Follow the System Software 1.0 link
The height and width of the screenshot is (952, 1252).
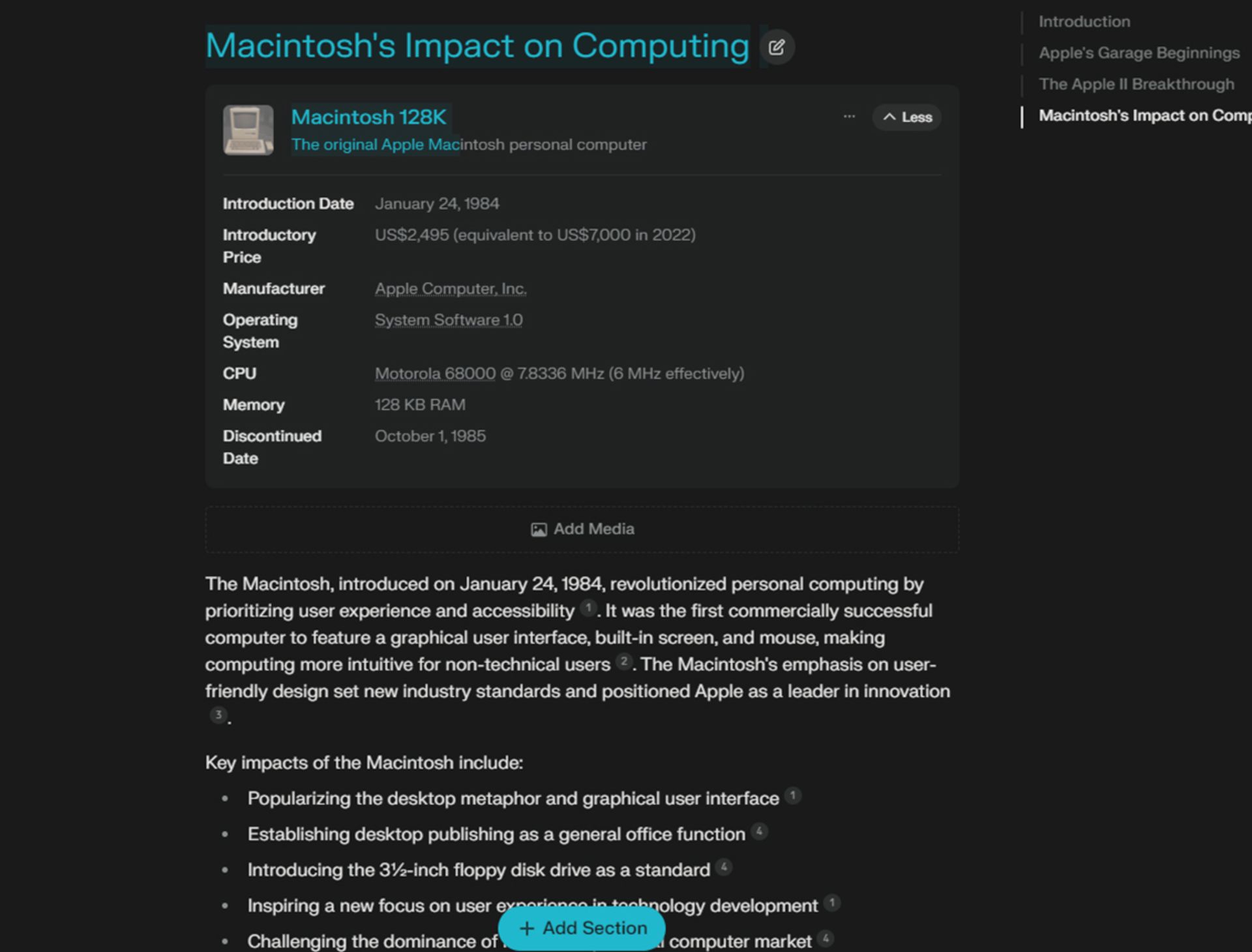[x=449, y=320]
